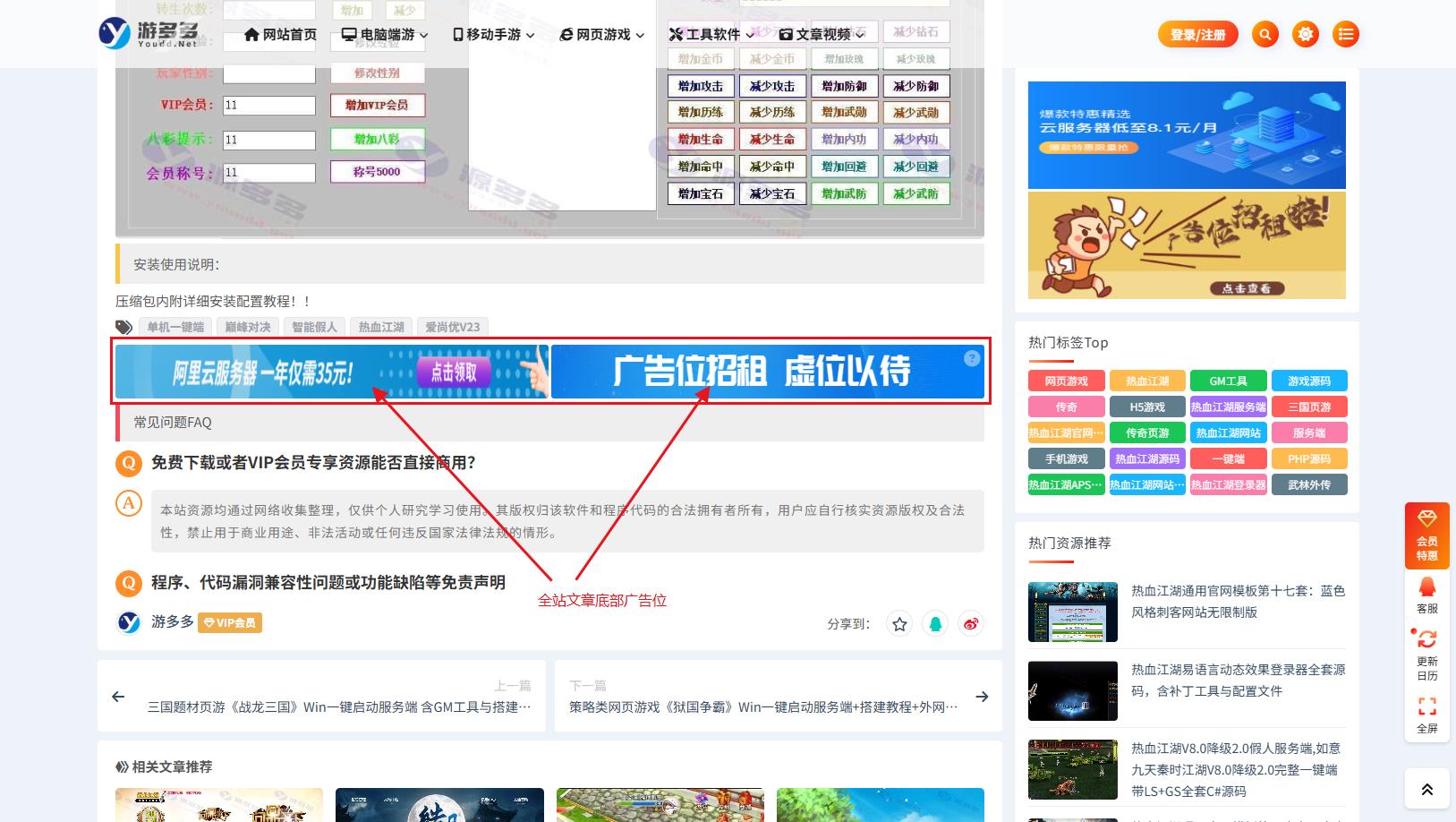Click thumbnail of 官网模板第十七套 resource
The image size is (1456, 822).
click(x=1073, y=612)
